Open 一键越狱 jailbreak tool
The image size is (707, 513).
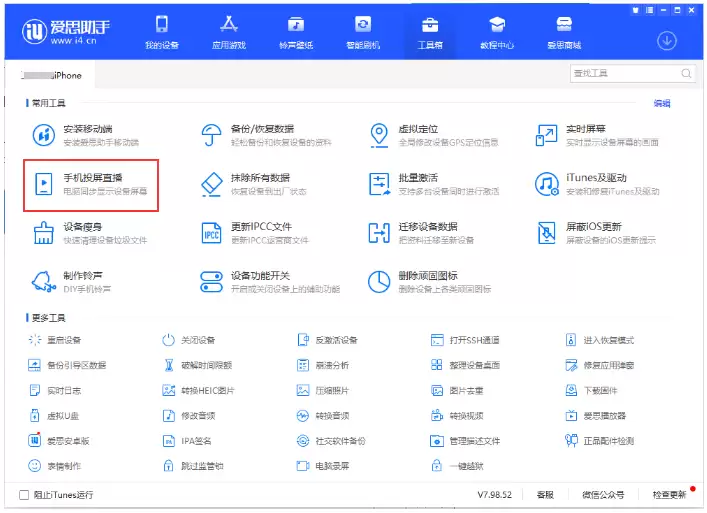click(x=457, y=466)
